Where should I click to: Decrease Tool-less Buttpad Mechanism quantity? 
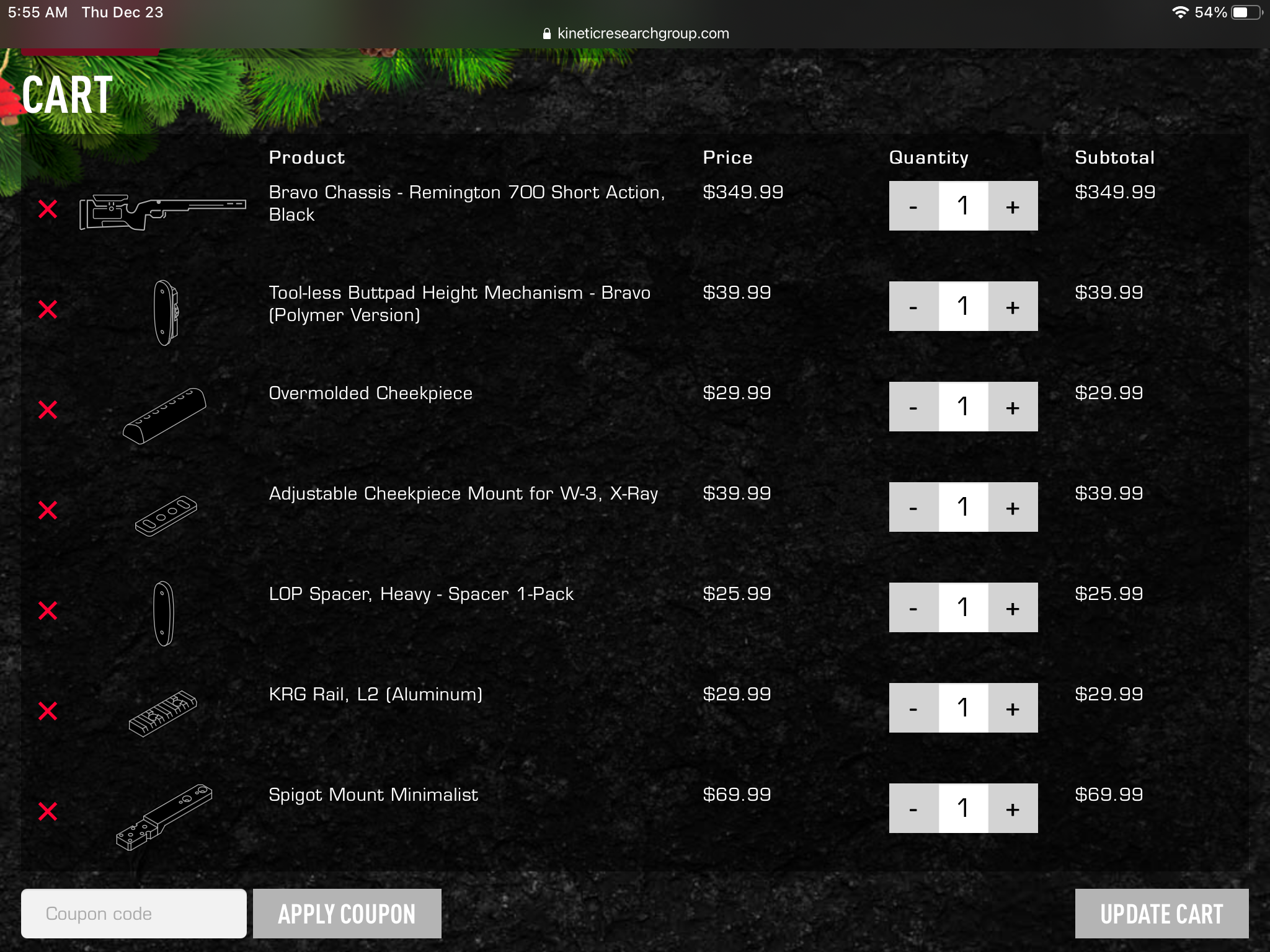[913, 306]
